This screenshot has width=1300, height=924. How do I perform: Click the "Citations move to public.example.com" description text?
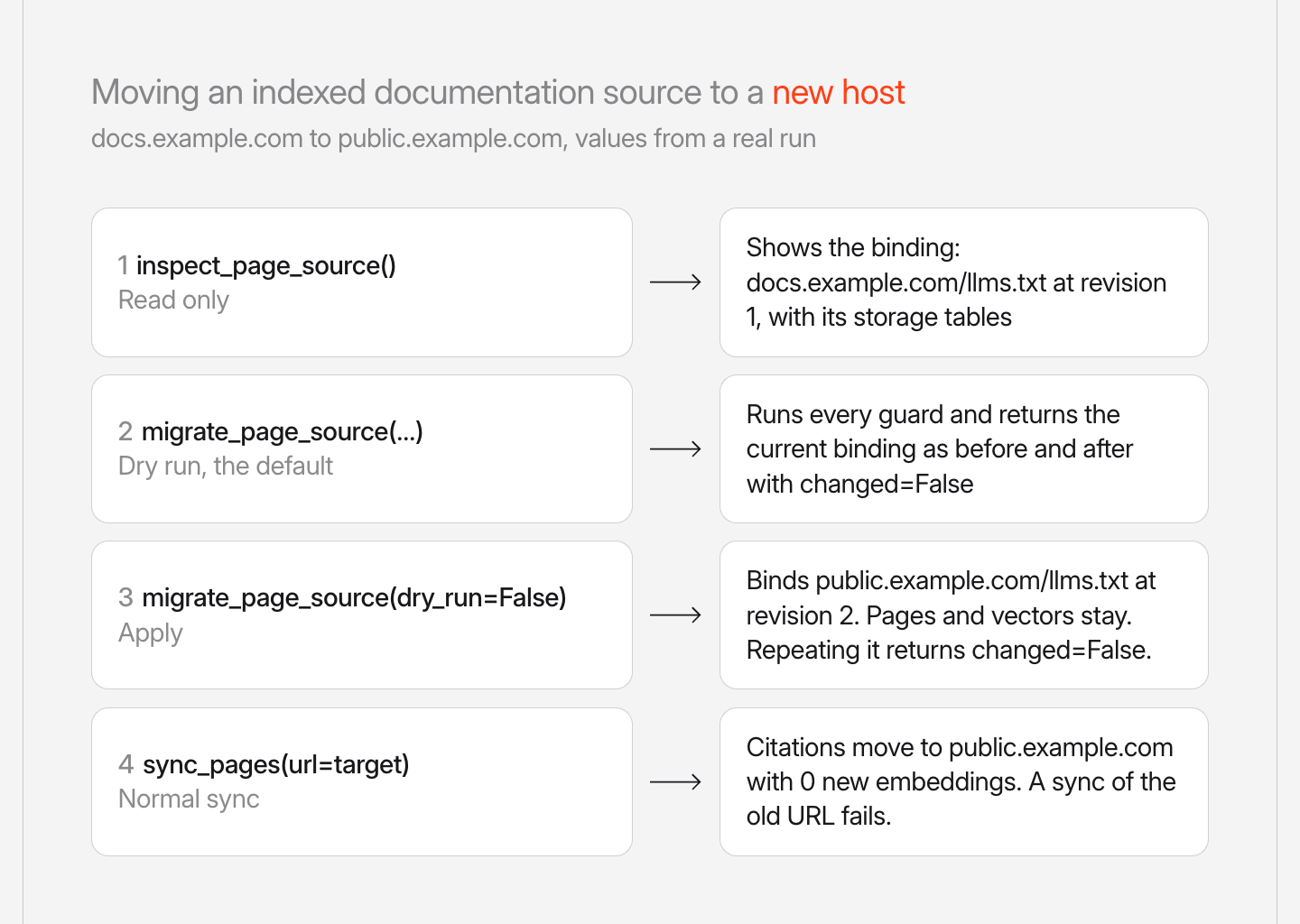(x=961, y=781)
